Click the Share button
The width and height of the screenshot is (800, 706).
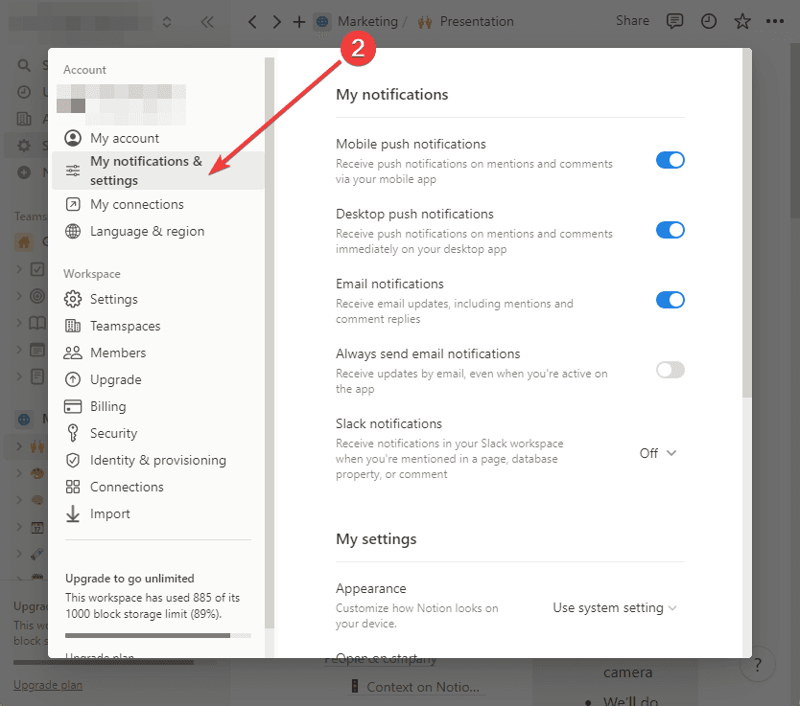point(632,20)
